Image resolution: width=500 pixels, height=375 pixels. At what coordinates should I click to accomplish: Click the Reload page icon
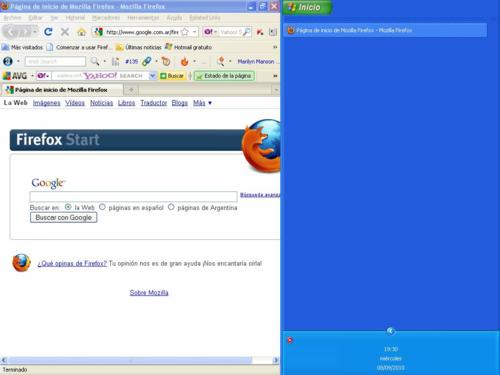pyautogui.click(x=48, y=32)
